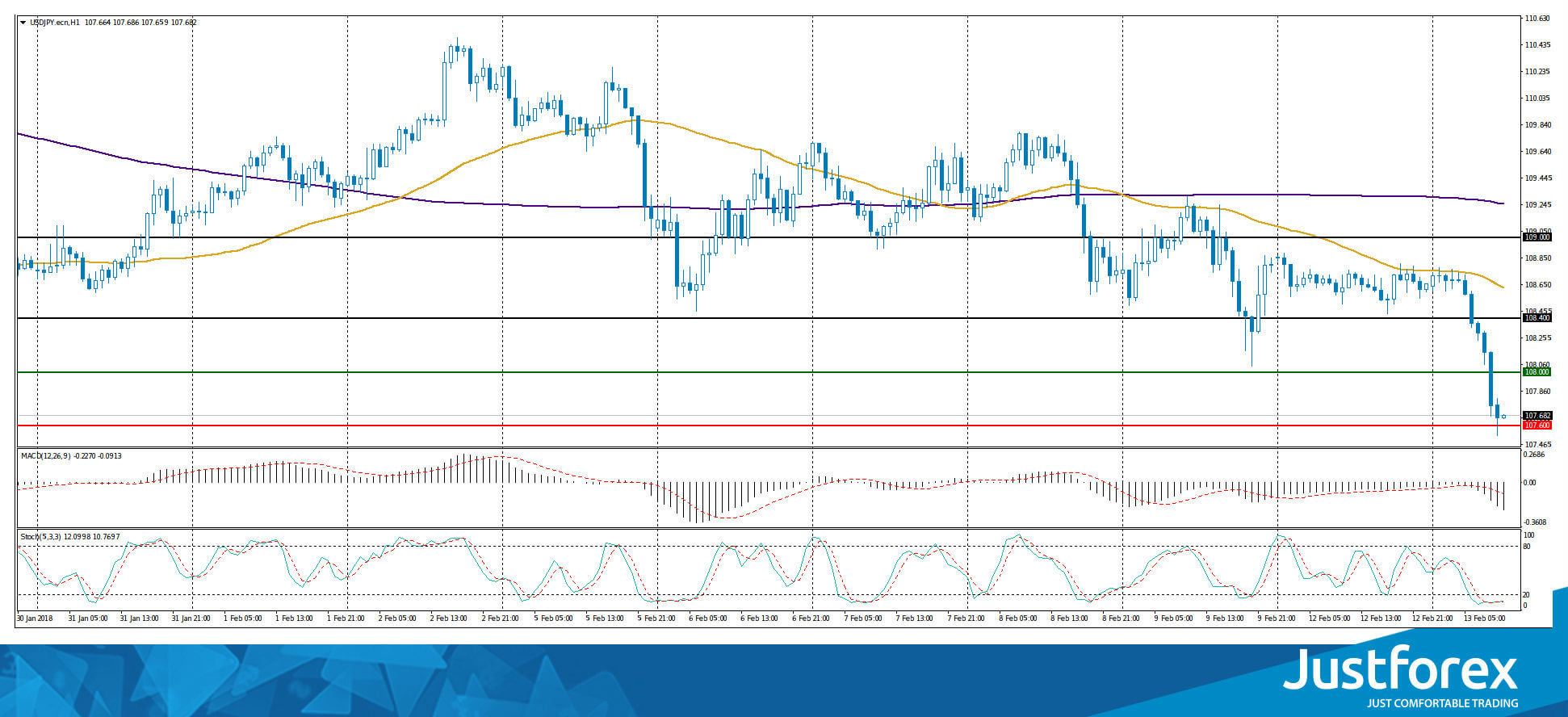Screen dimensions: 1568x717
Task: Click the '7 Feb 05:00' time axis label
Action: point(863,618)
